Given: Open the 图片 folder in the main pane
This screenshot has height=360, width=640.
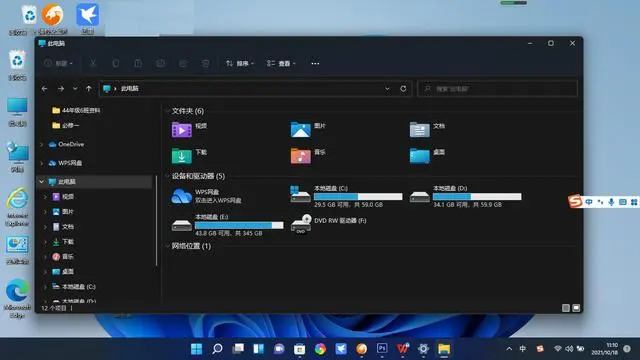Looking at the screenshot, I should pyautogui.click(x=300, y=130).
